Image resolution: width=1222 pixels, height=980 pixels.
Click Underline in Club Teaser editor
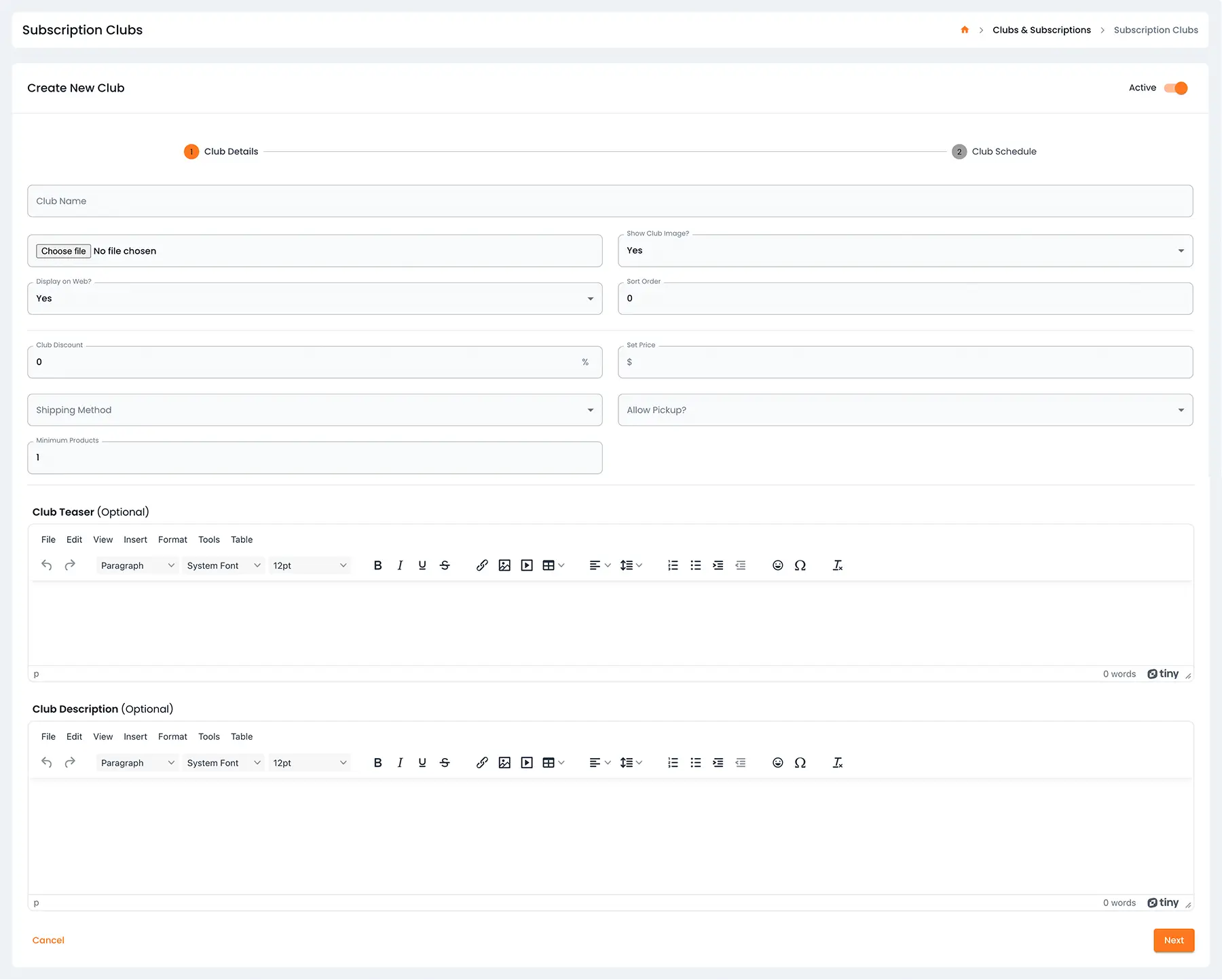click(x=422, y=565)
